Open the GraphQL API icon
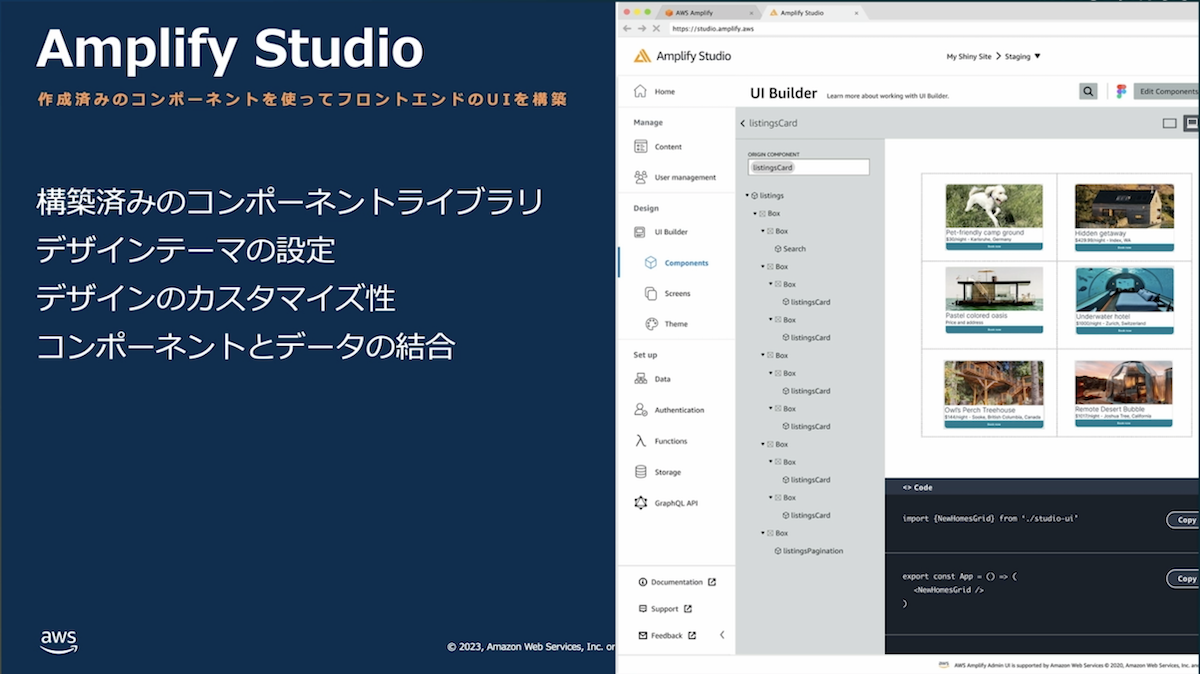Viewport: 1200px width, 674px height. click(640, 503)
